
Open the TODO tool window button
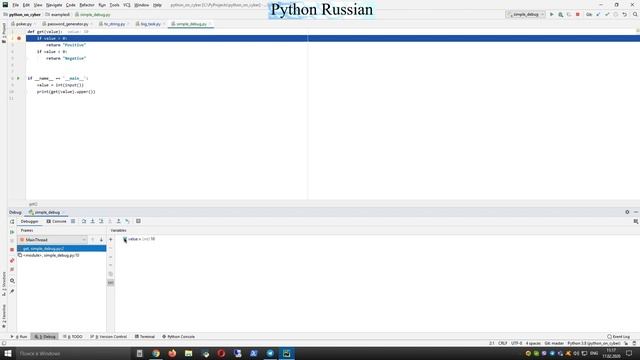(x=73, y=337)
